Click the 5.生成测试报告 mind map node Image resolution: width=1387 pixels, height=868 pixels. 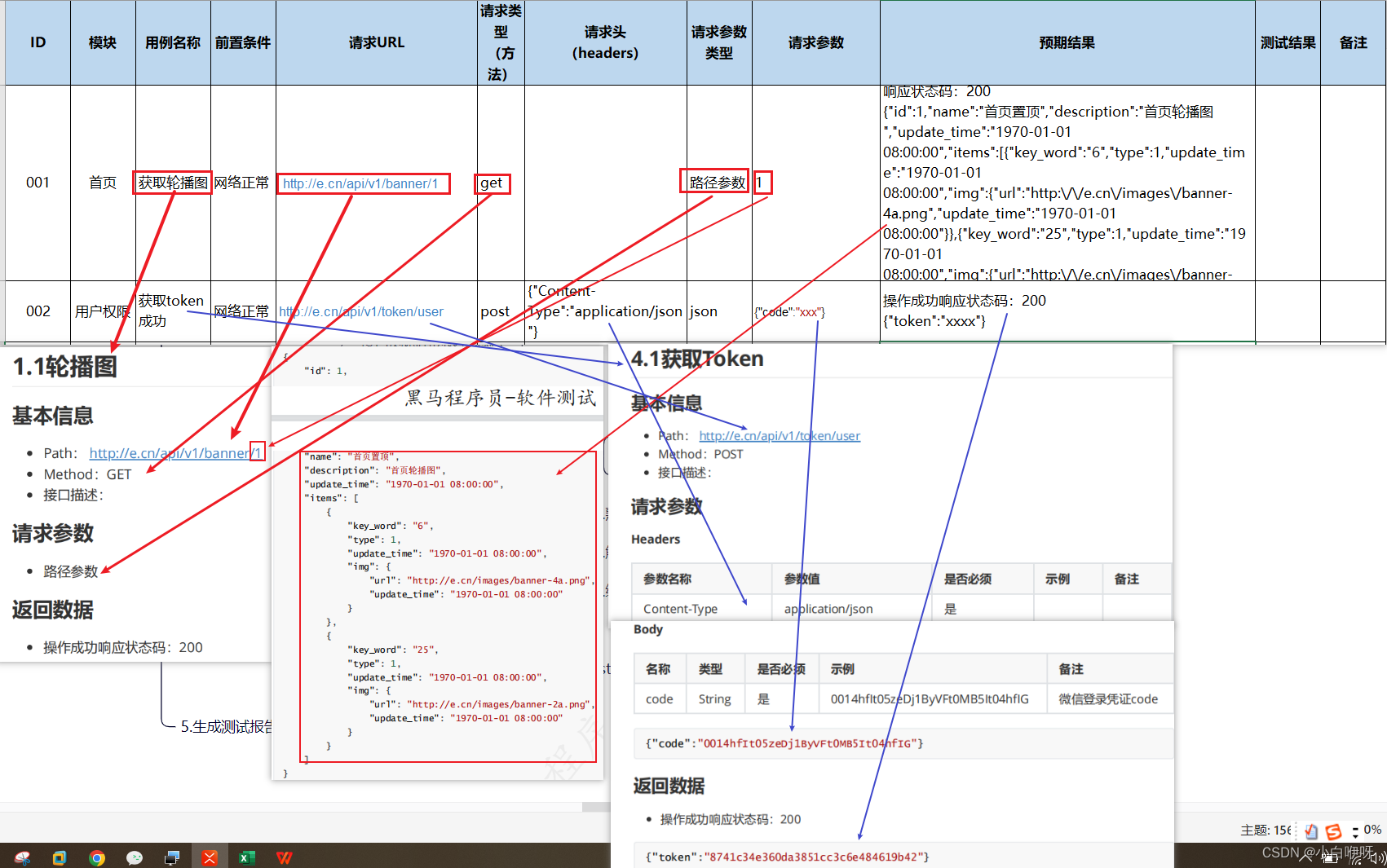point(226,726)
